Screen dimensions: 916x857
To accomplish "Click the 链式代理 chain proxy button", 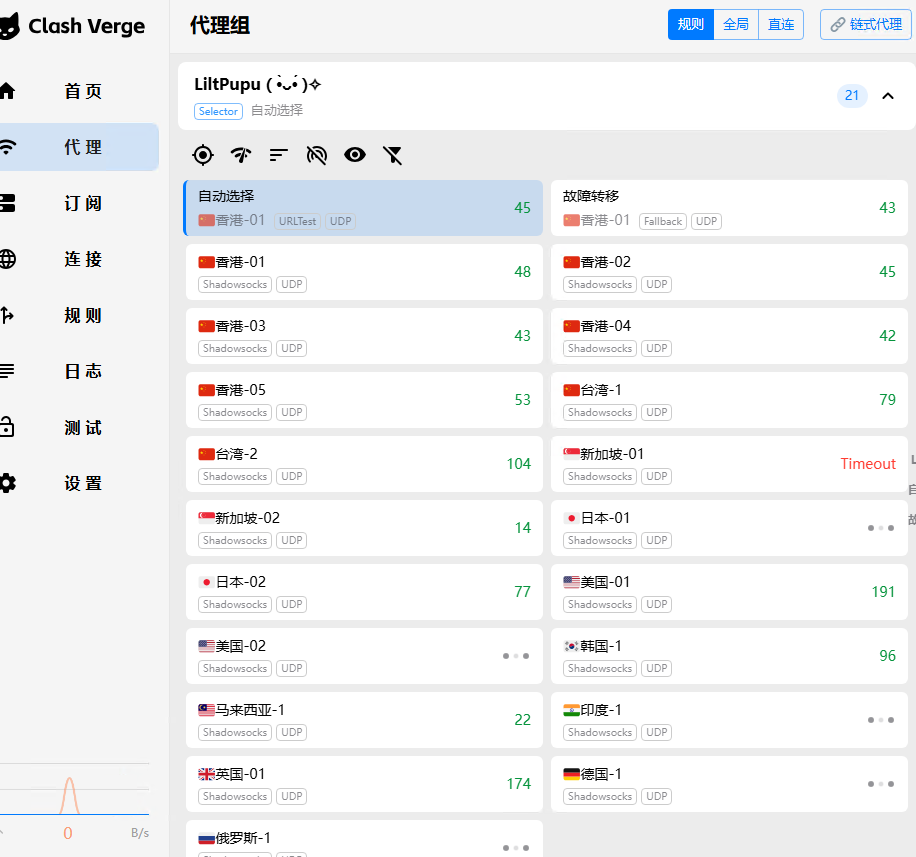I will pyautogui.click(x=865, y=25).
